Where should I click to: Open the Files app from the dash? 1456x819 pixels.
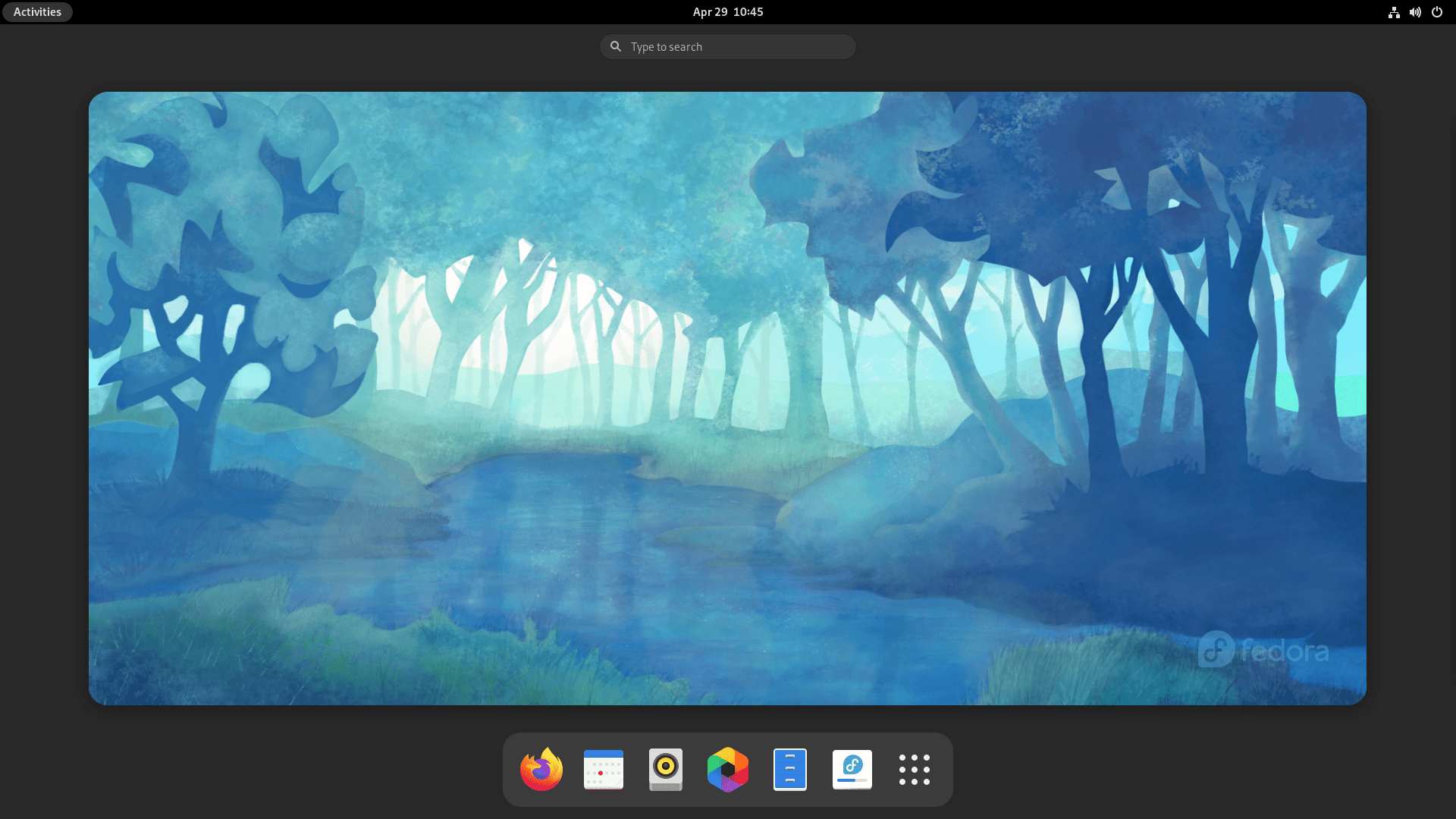coord(789,769)
